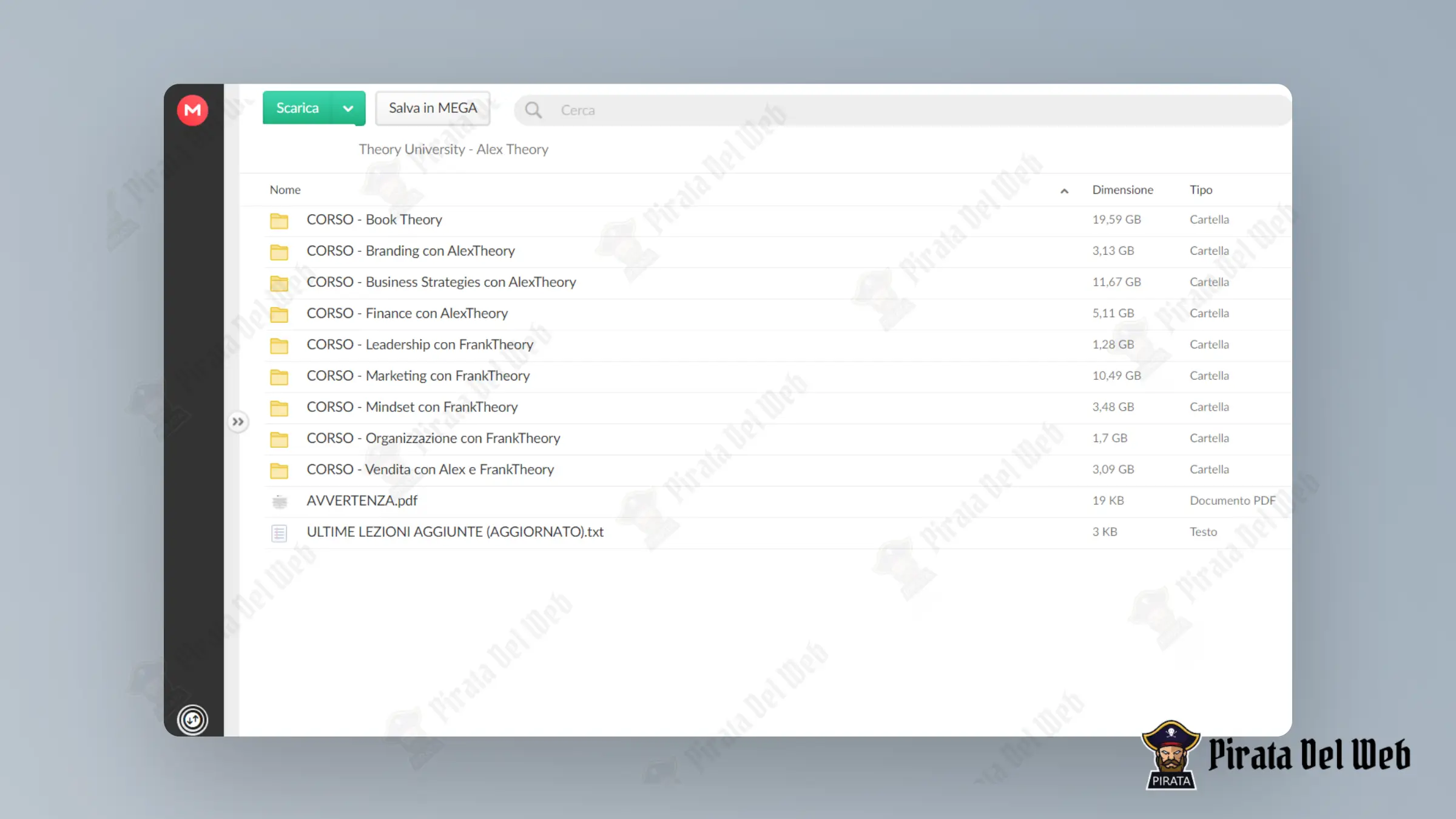Click folder icon for Branding con AlexTheory
This screenshot has width=1456, height=819.
pos(279,252)
